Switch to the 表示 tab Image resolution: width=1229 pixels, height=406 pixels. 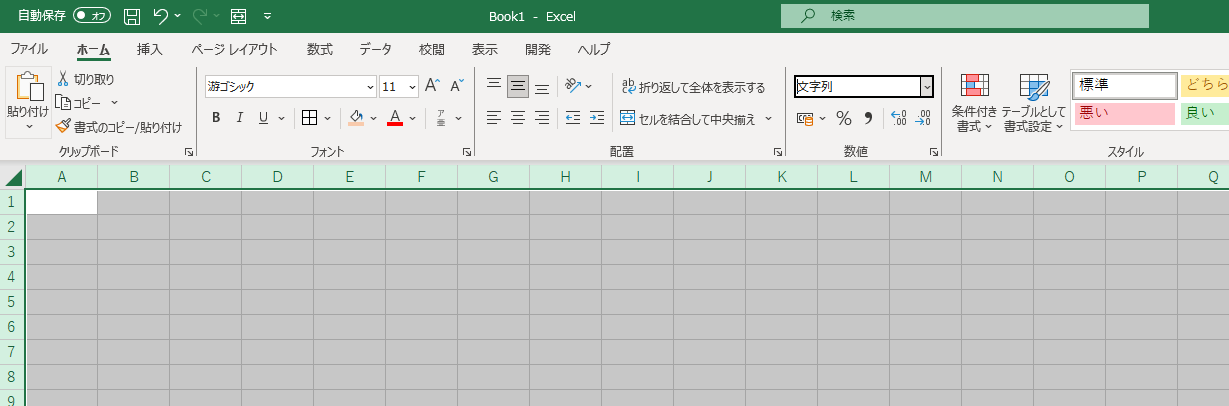(485, 48)
